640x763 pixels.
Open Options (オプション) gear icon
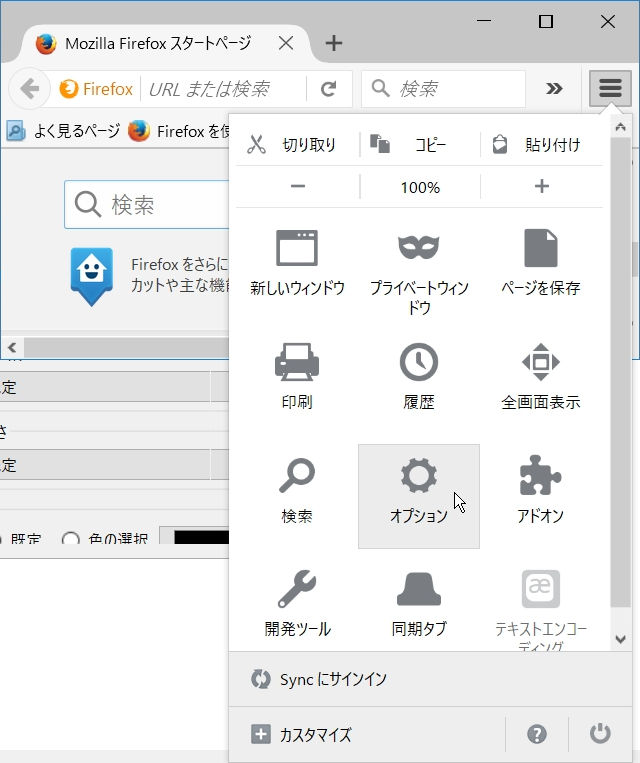pyautogui.click(x=419, y=475)
